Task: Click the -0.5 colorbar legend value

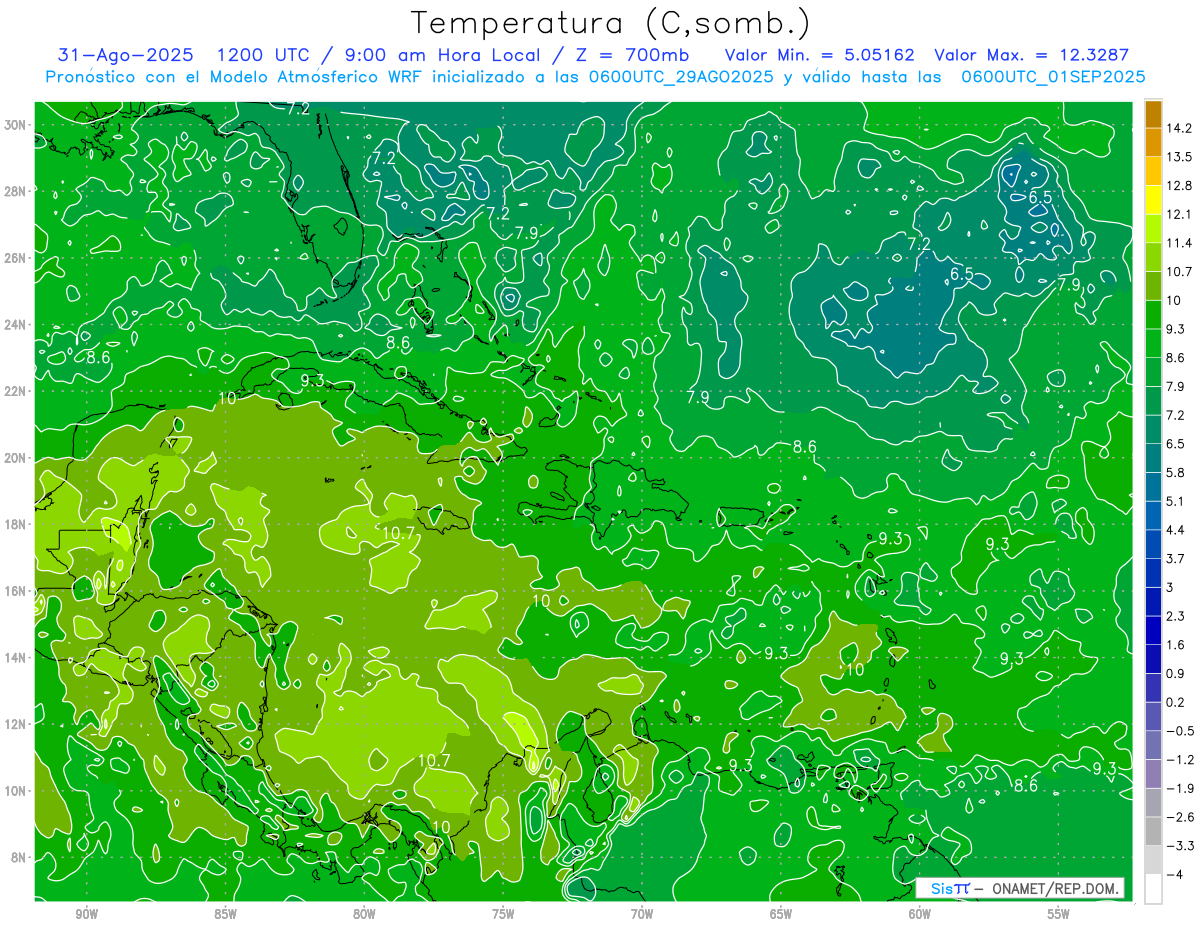Action: point(1180,731)
